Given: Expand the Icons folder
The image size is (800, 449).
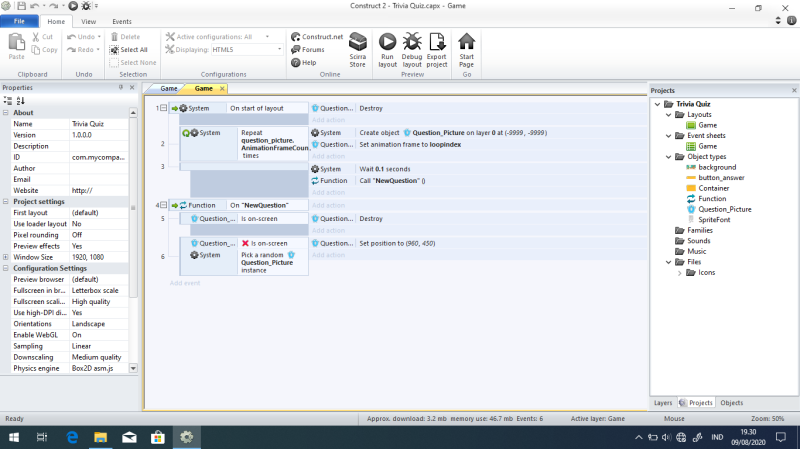Looking at the screenshot, I should coord(680,272).
